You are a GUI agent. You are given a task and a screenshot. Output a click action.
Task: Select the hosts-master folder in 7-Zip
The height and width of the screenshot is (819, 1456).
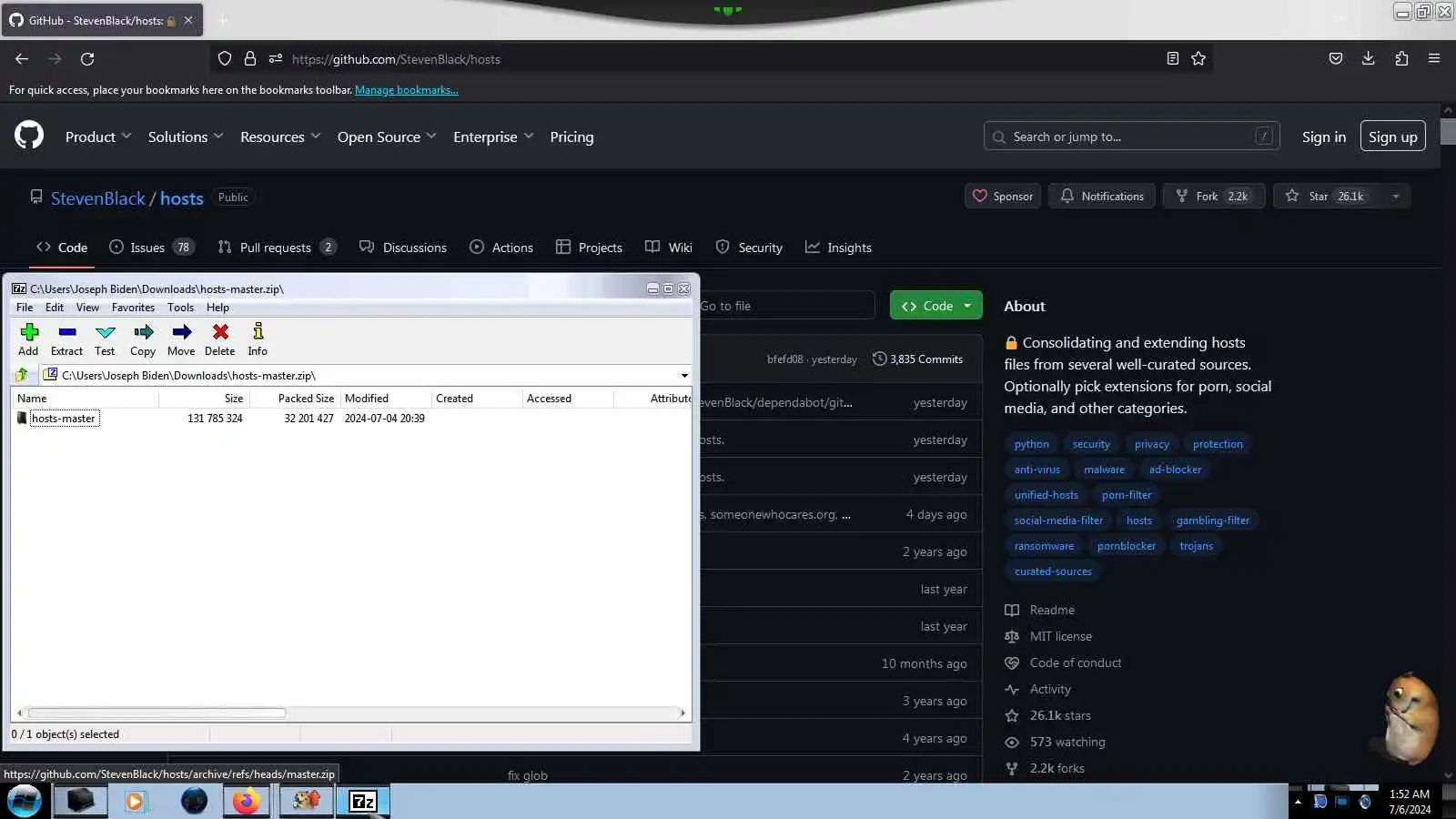point(63,419)
